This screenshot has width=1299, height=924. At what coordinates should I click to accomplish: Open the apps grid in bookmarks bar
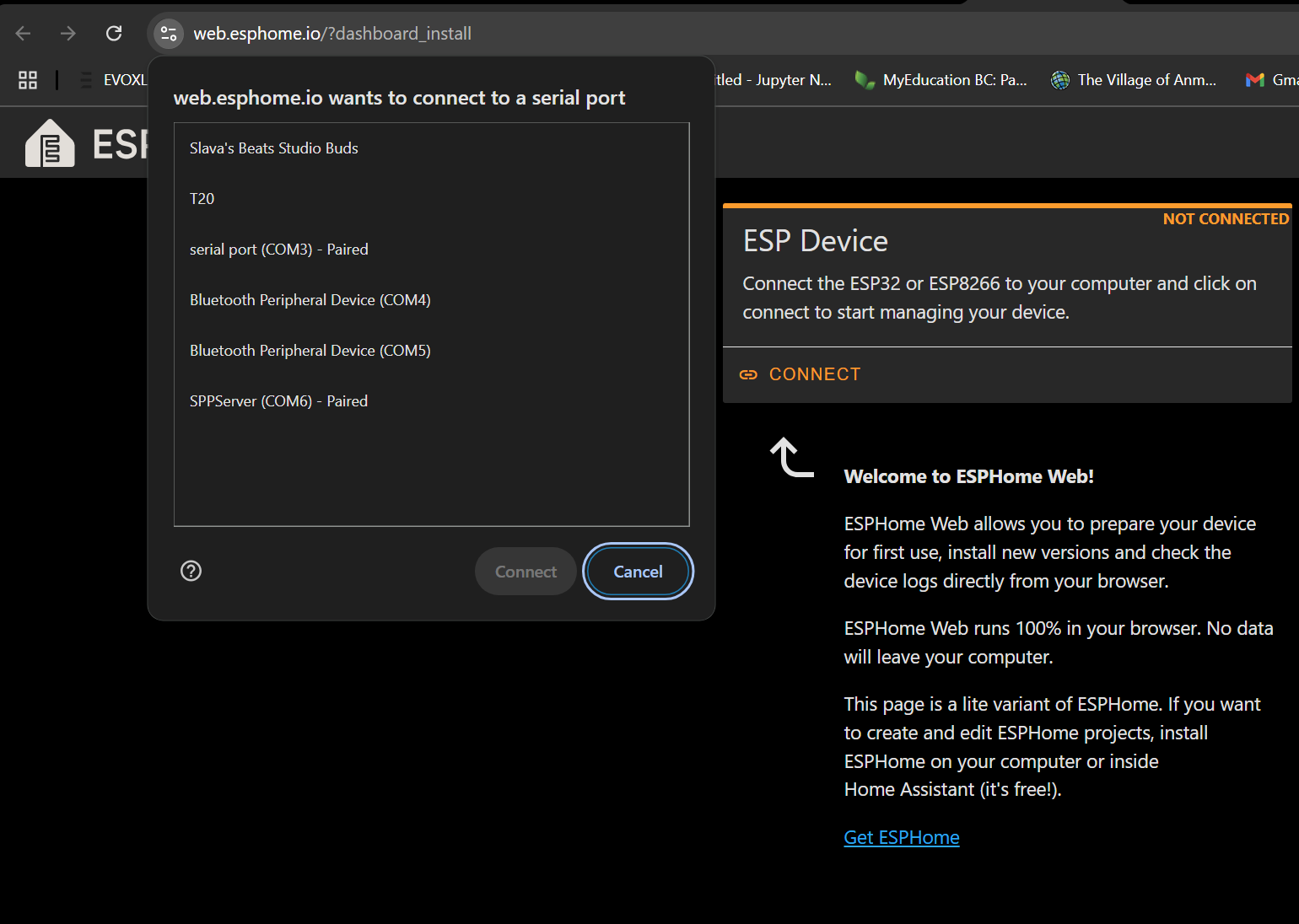pos(28,80)
